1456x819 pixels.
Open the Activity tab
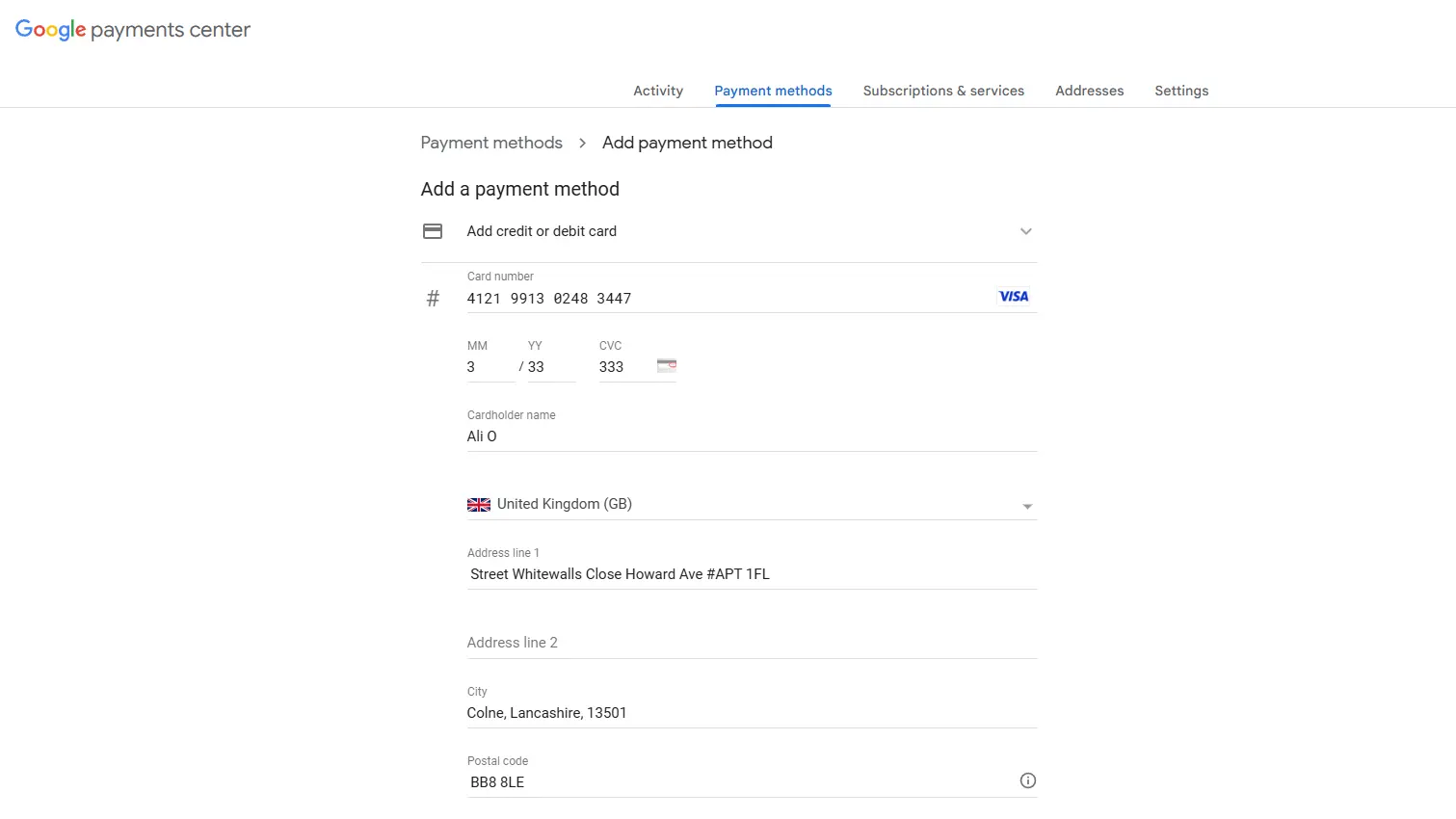(658, 91)
